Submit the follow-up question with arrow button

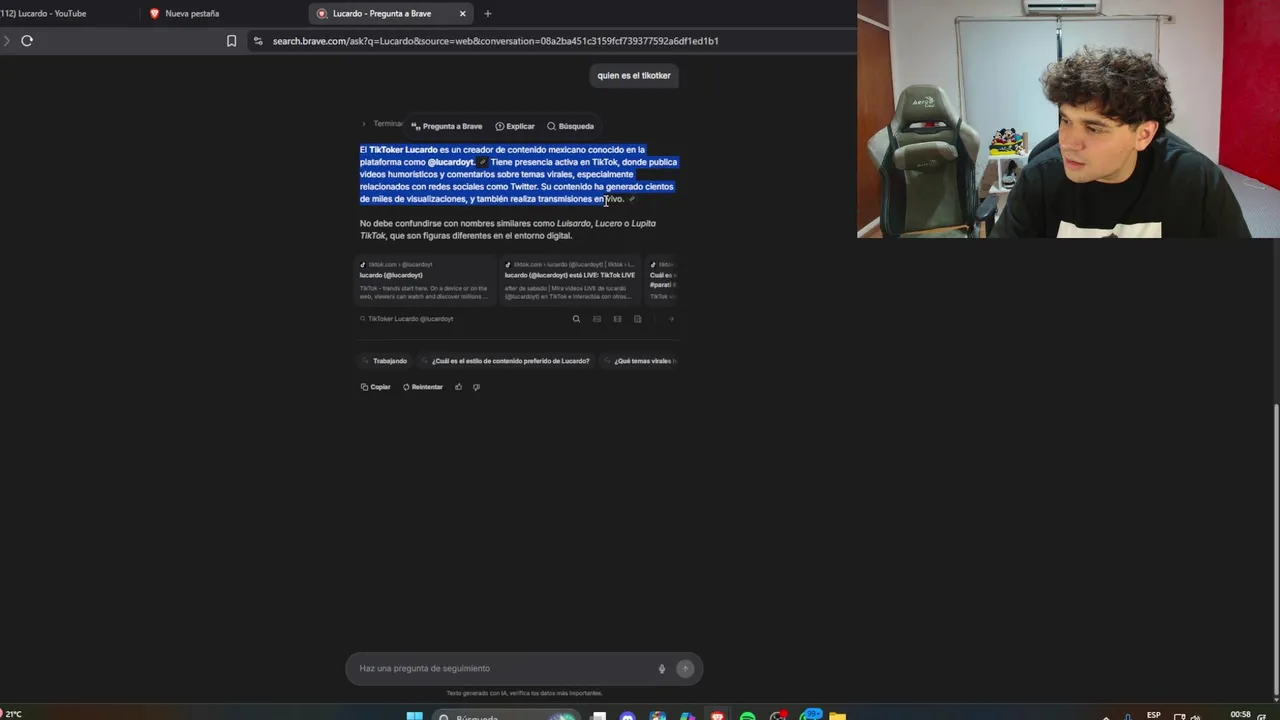(685, 669)
